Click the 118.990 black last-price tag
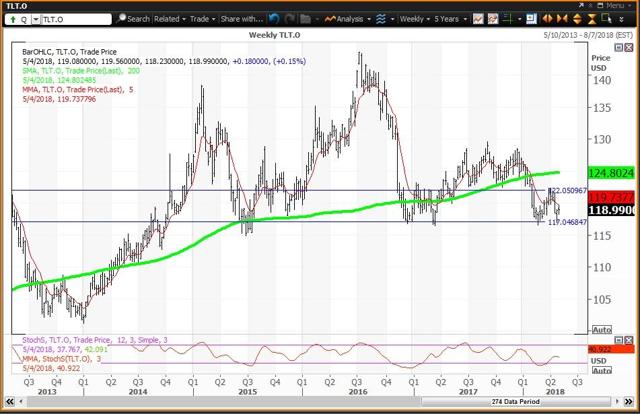 pyautogui.click(x=611, y=210)
